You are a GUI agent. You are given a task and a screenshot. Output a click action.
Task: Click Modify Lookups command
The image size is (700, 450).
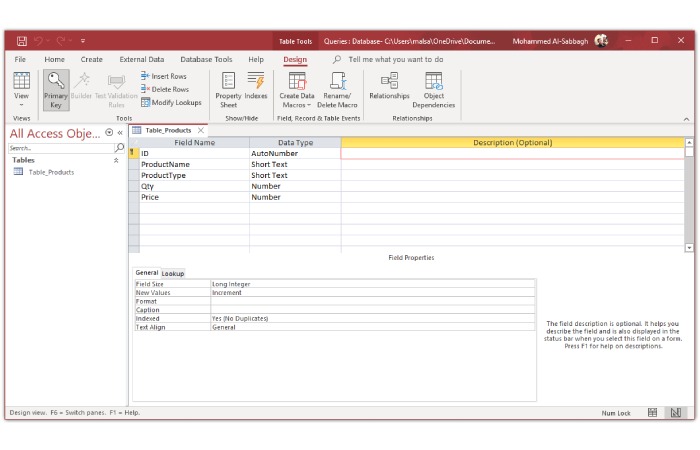[171, 102]
